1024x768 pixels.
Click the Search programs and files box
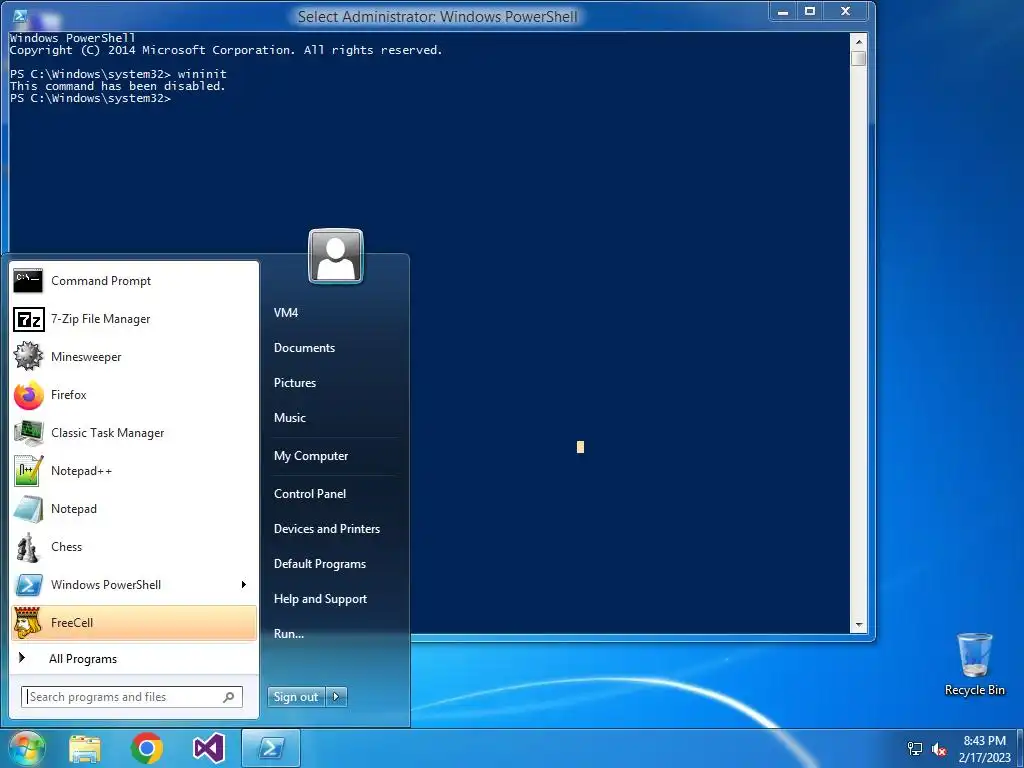[x=132, y=697]
